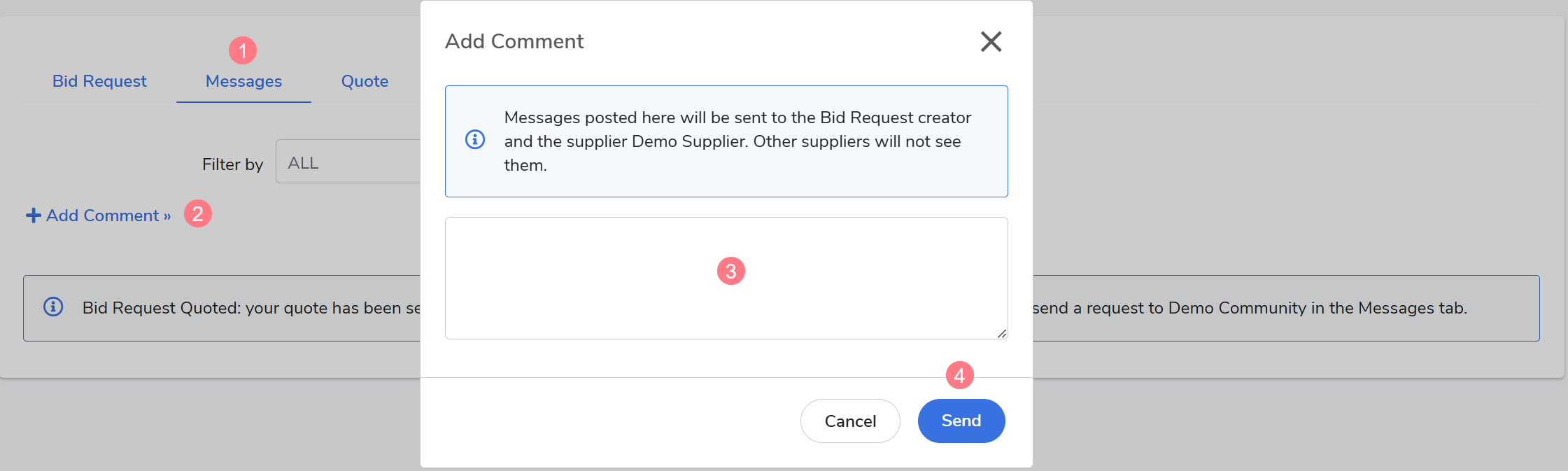
Task: Click the plus icon before Add Comment
Action: pyautogui.click(x=33, y=215)
